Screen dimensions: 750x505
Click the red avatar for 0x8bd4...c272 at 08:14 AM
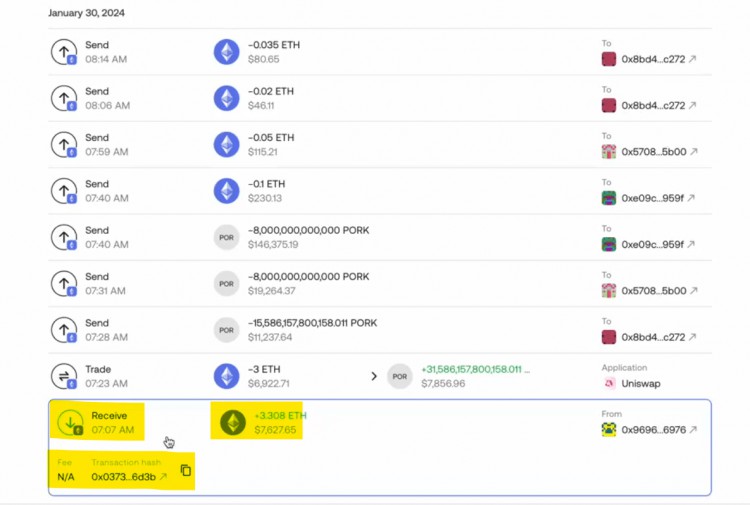coord(609,59)
